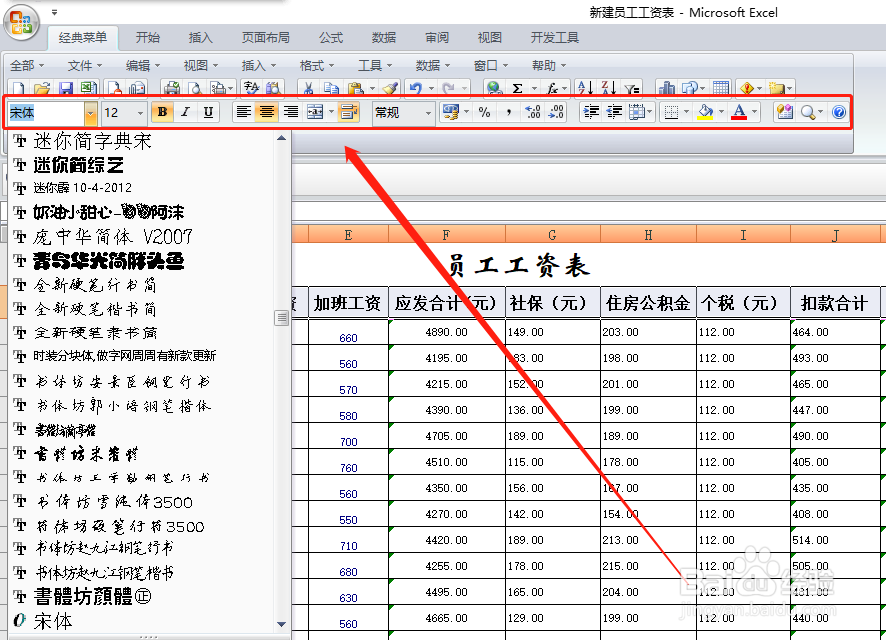
Task: Open the 文件 menu
Action: 84,66
